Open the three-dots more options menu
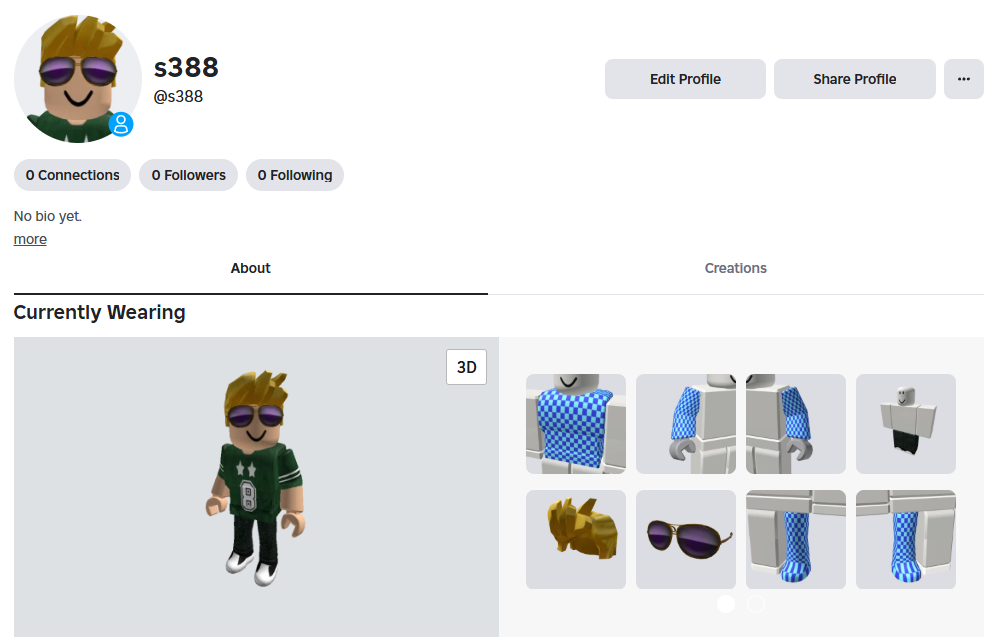989x641 pixels. click(x=963, y=79)
